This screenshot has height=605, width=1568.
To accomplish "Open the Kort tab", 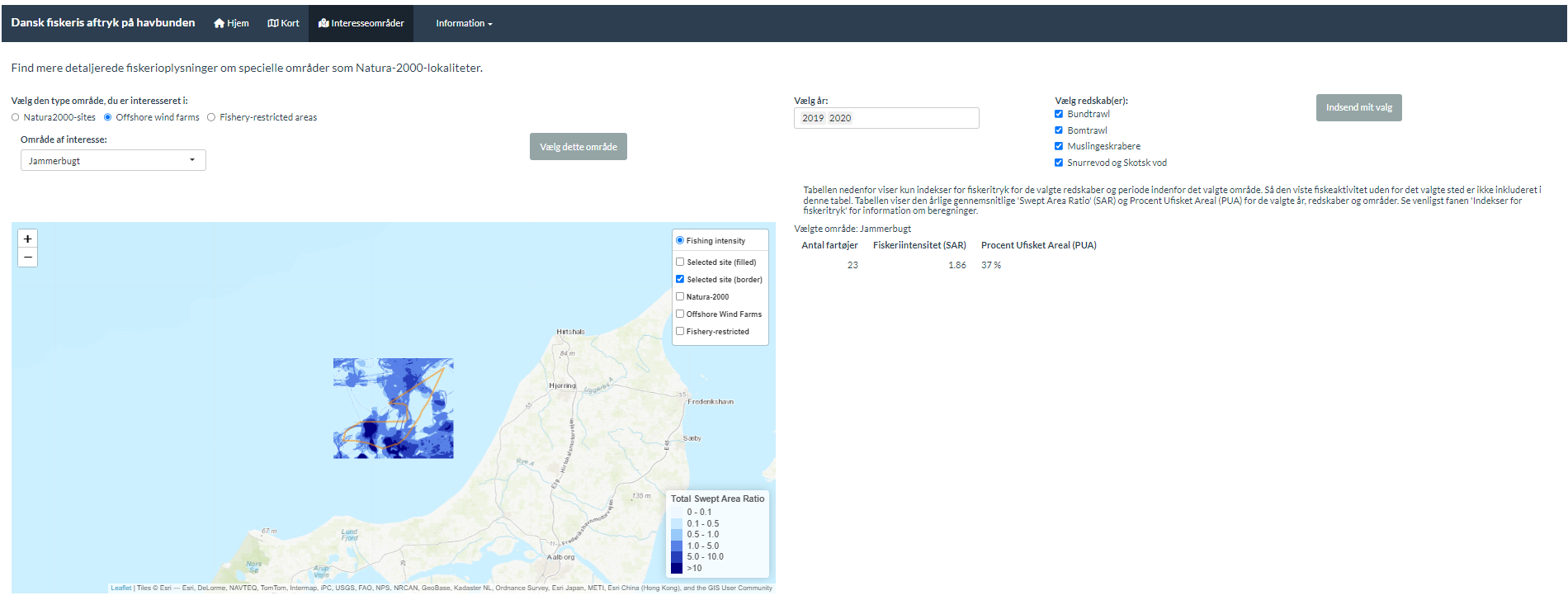I will click(284, 23).
